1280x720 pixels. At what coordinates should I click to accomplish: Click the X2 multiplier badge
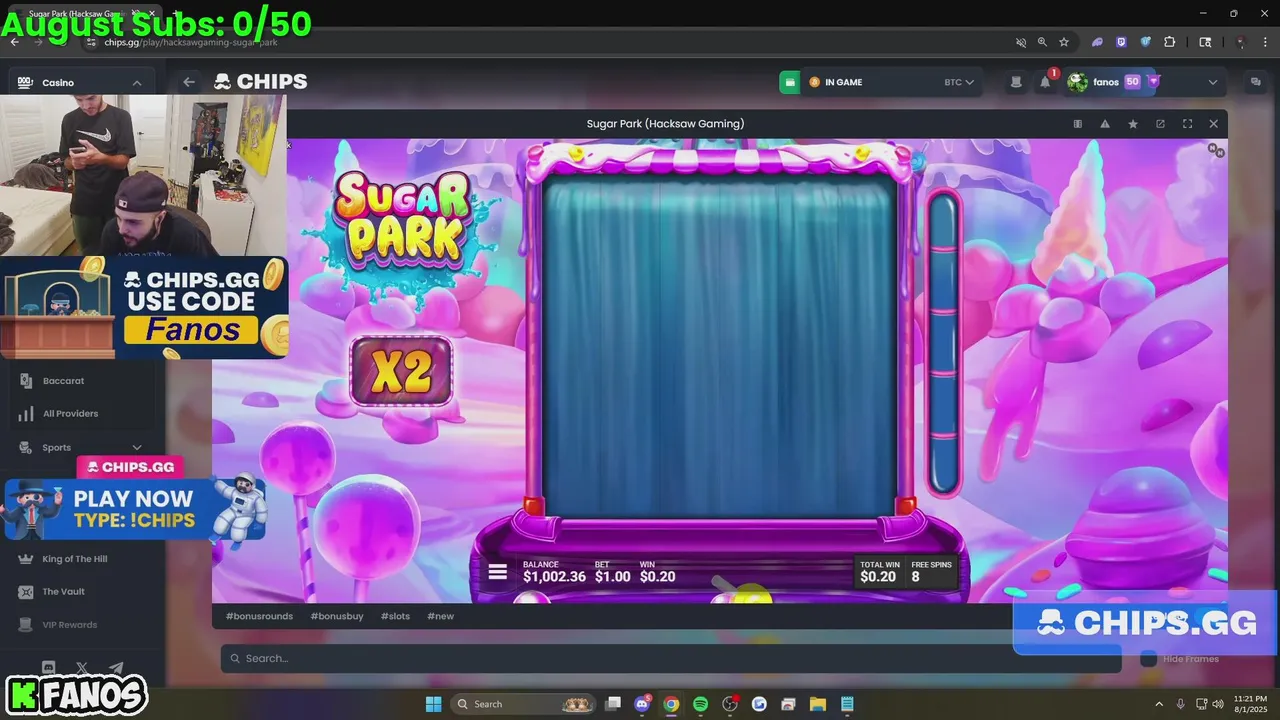(401, 372)
